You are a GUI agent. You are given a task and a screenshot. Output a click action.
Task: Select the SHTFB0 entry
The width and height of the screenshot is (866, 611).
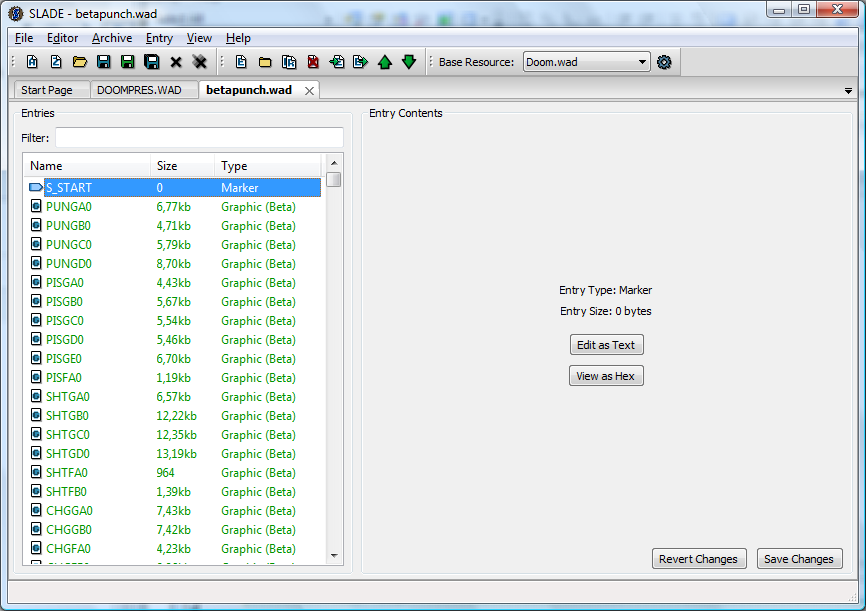[x=172, y=491]
